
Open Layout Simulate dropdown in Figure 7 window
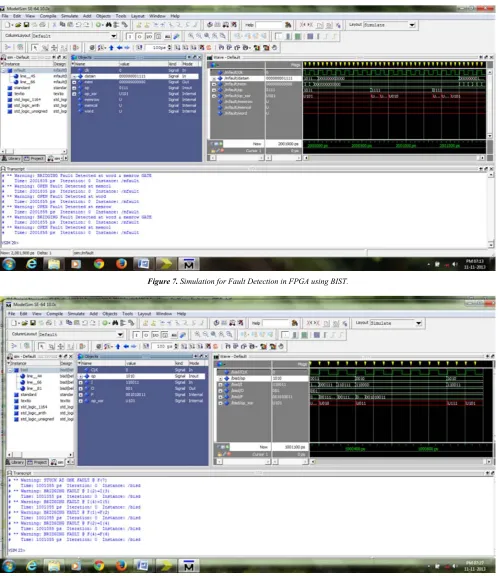(x=412, y=25)
